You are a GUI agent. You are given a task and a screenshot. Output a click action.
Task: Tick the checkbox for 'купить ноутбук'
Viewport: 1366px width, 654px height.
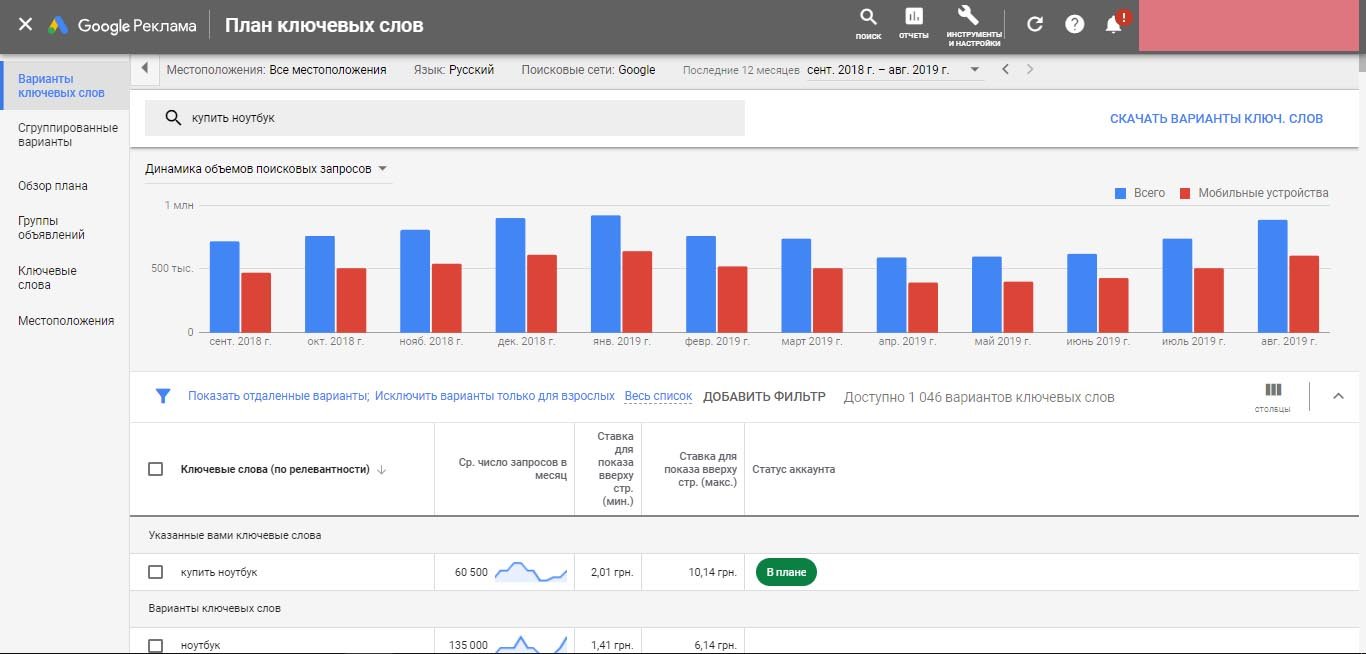(x=155, y=572)
